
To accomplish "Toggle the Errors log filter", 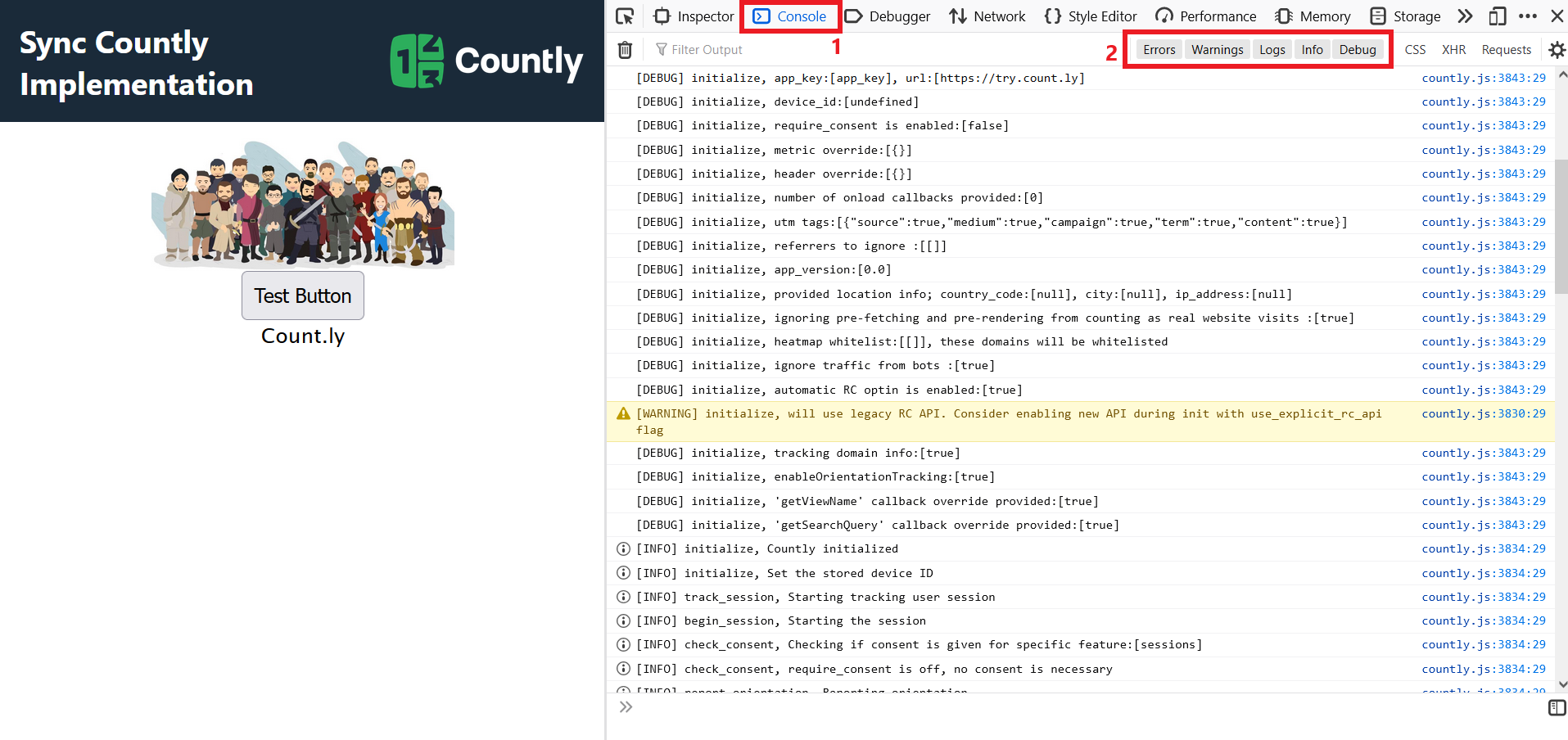I will pos(1158,49).
